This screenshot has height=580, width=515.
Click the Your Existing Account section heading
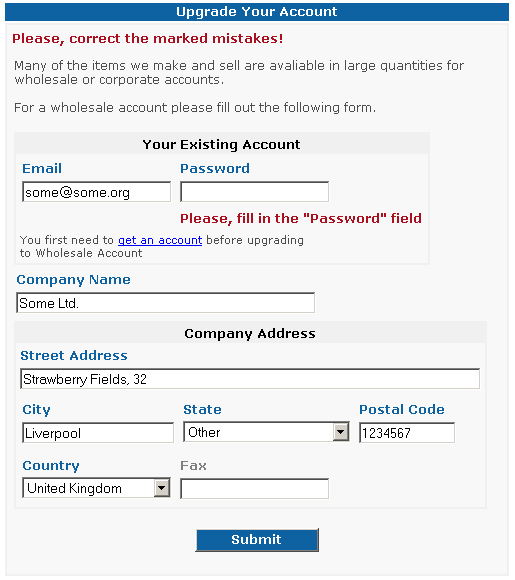click(222, 144)
